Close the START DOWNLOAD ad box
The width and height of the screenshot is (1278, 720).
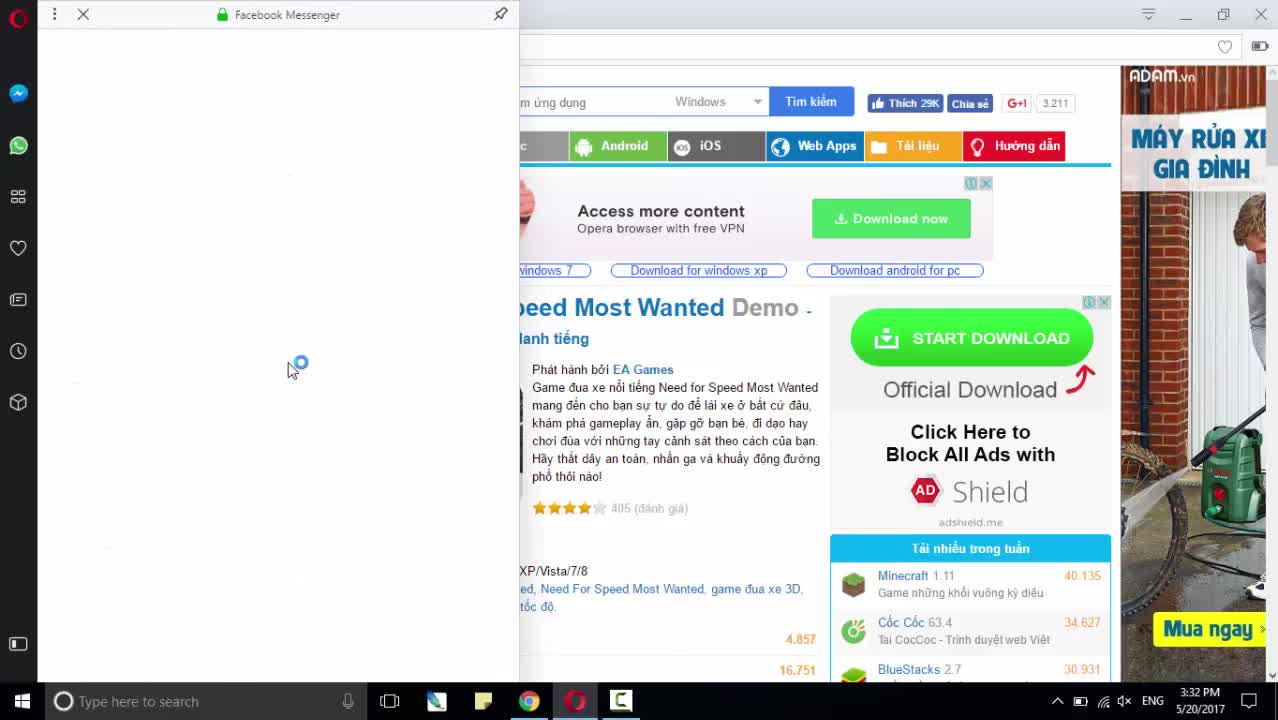point(1104,302)
